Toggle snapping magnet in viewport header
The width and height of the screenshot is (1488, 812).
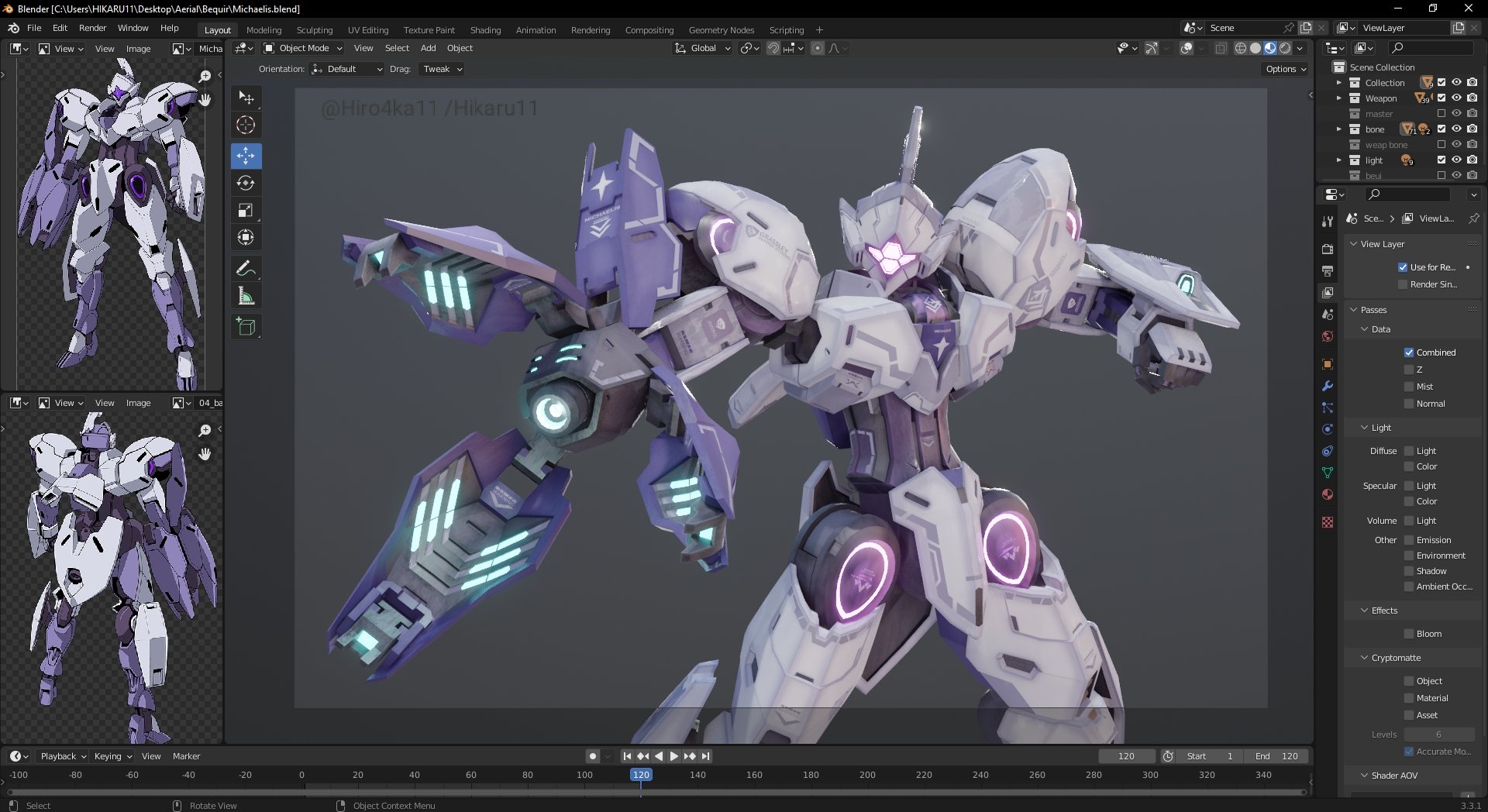(773, 48)
